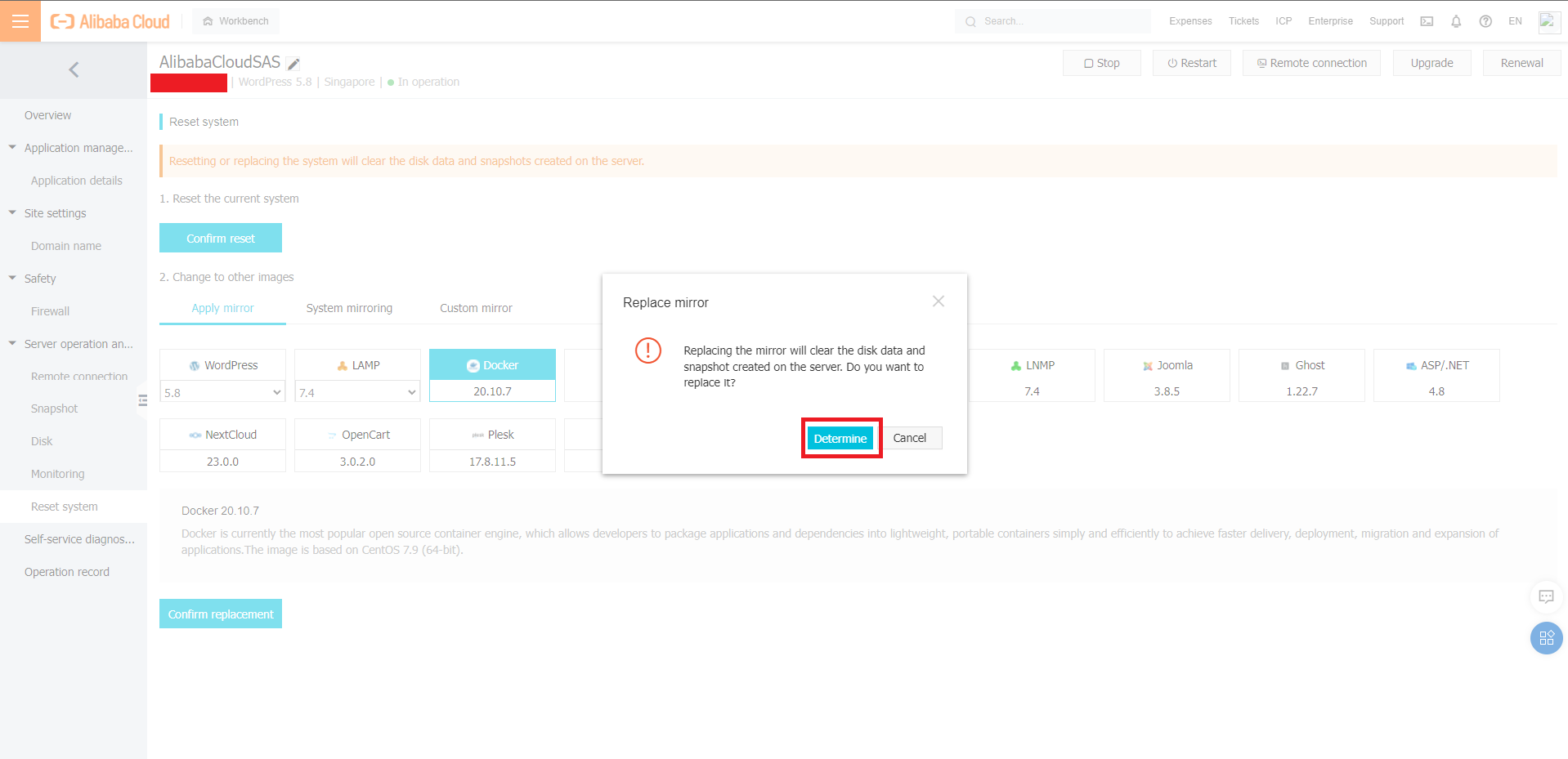
Task: Stop the server
Action: coord(1101,63)
